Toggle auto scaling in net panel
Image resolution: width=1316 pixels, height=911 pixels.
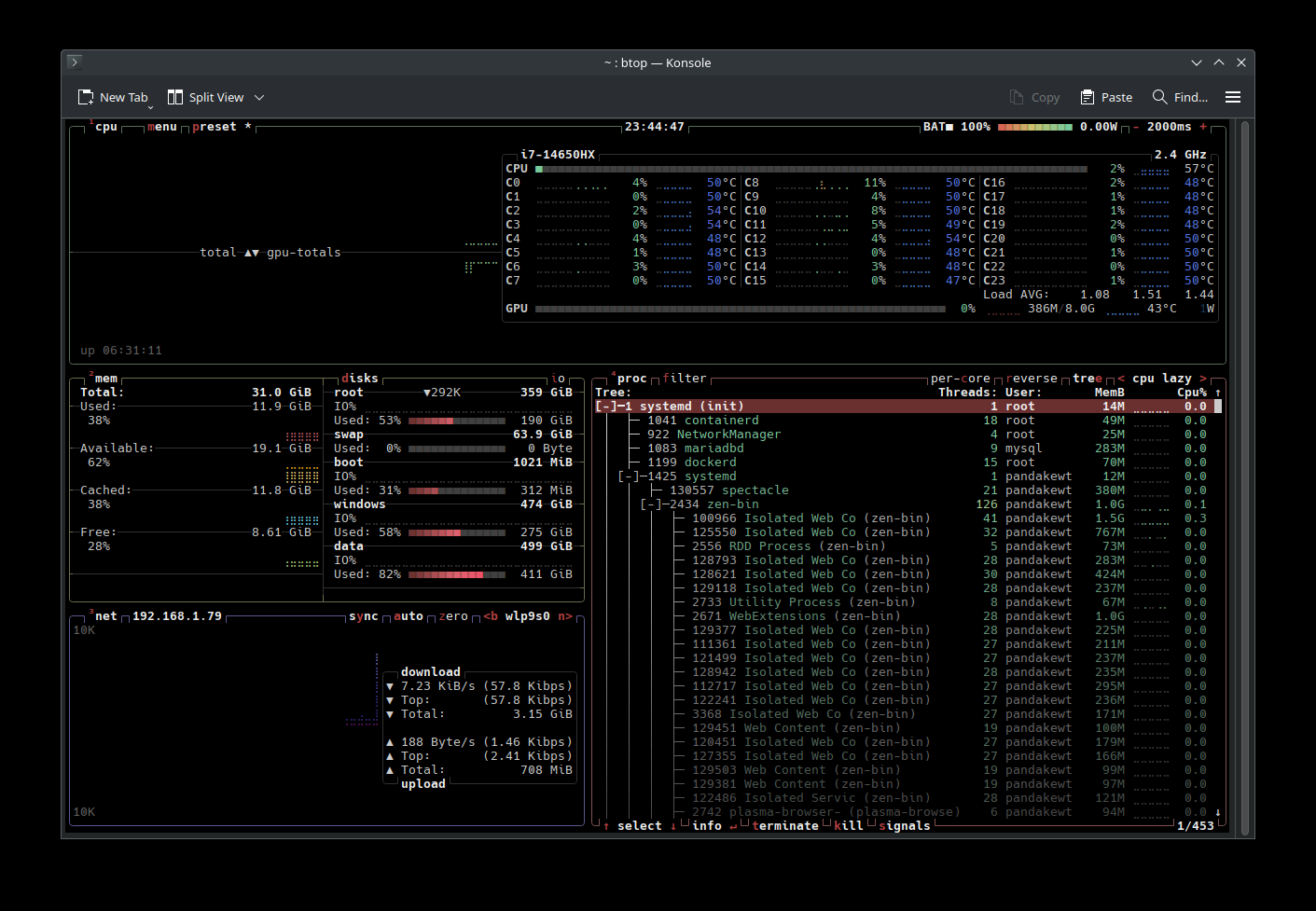tap(409, 616)
